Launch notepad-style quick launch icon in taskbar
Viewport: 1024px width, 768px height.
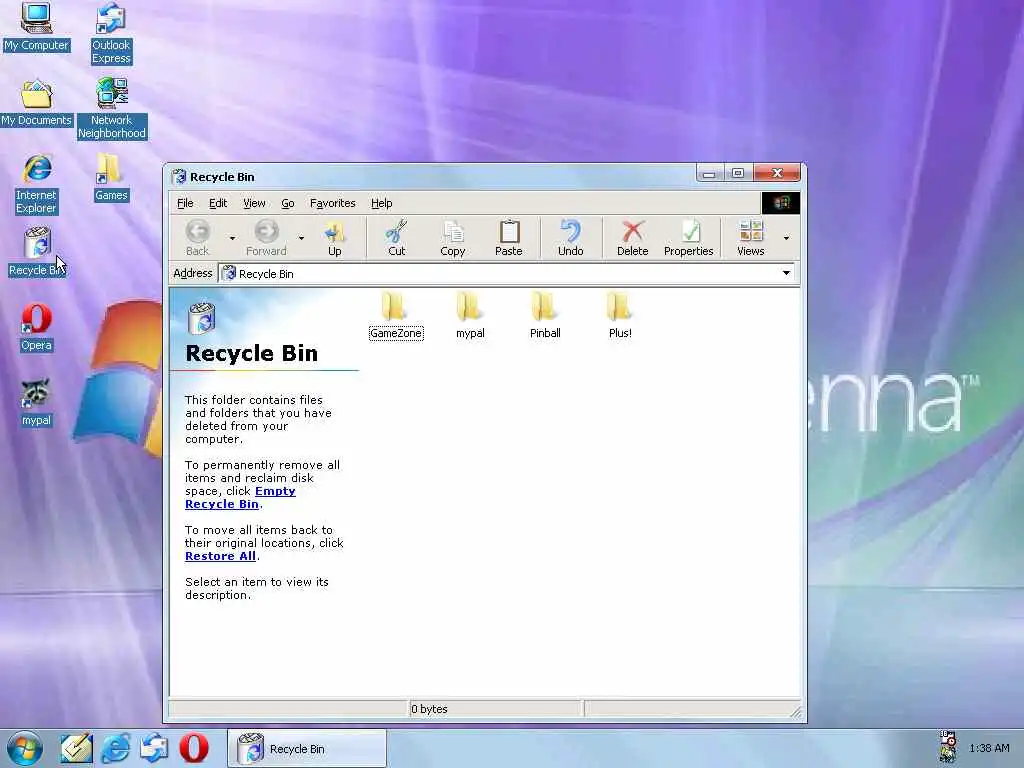click(x=76, y=748)
